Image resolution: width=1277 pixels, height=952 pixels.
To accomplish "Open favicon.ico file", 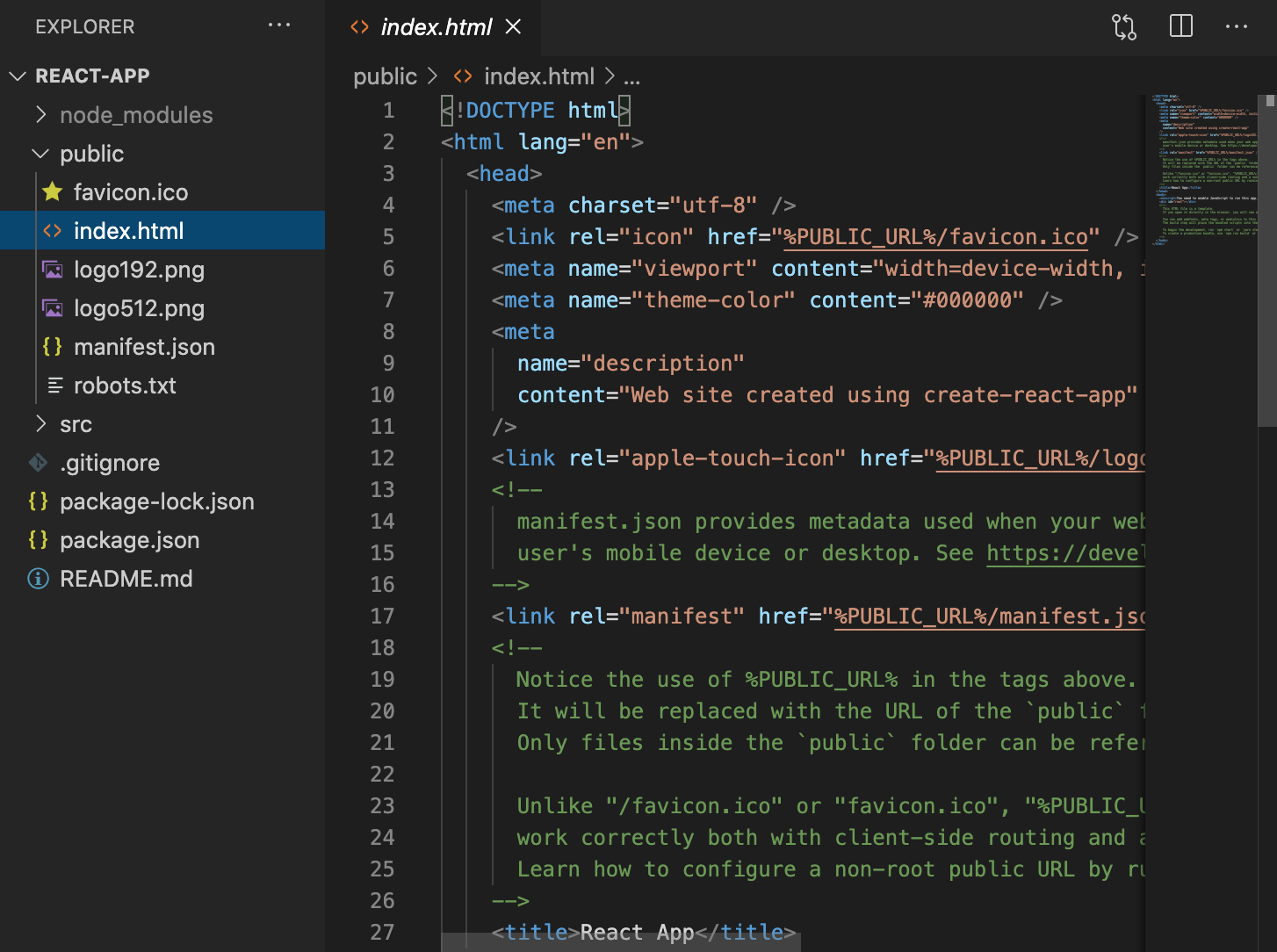I will pyautogui.click(x=131, y=191).
